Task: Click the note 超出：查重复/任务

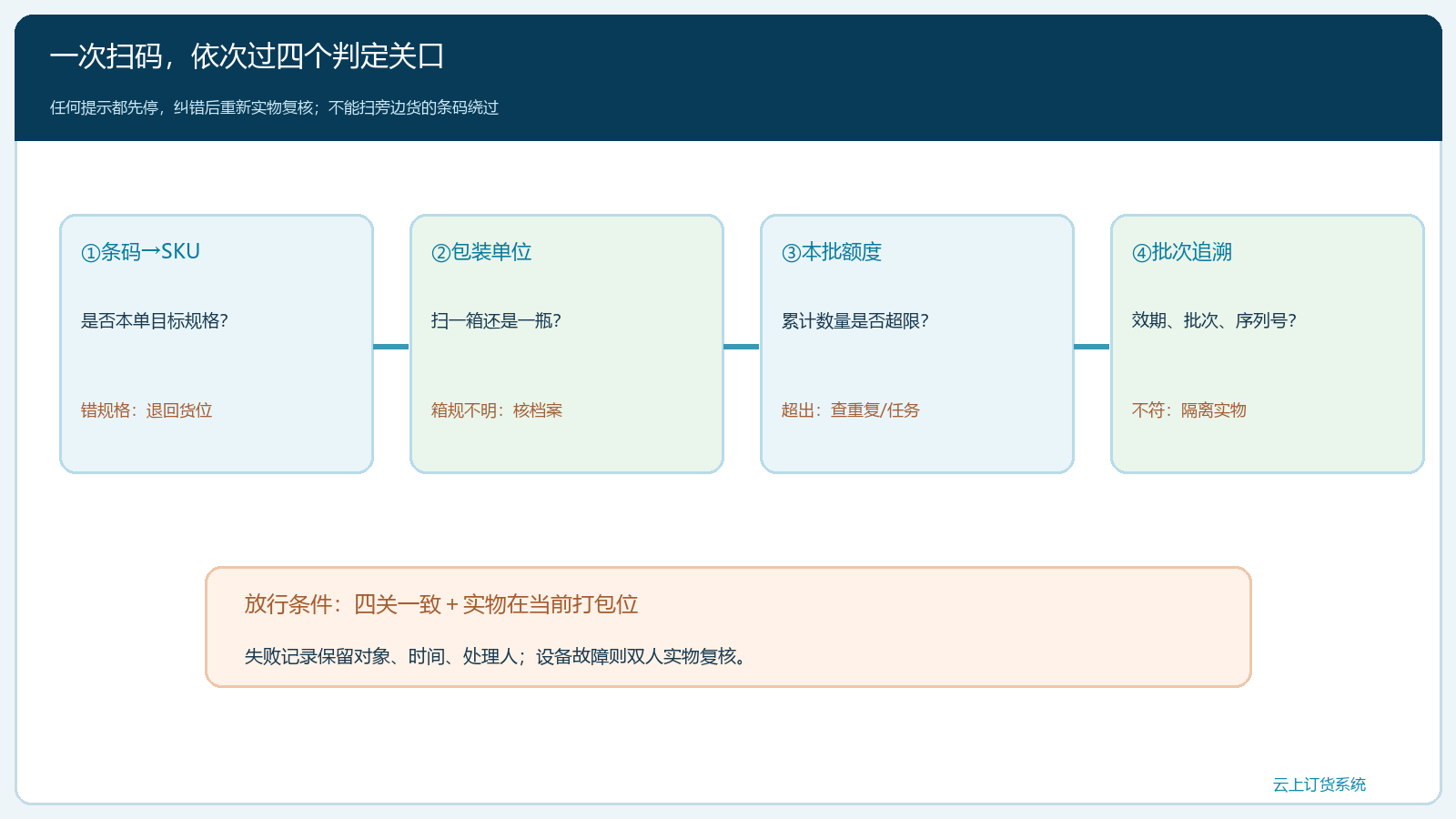Action: [851, 410]
